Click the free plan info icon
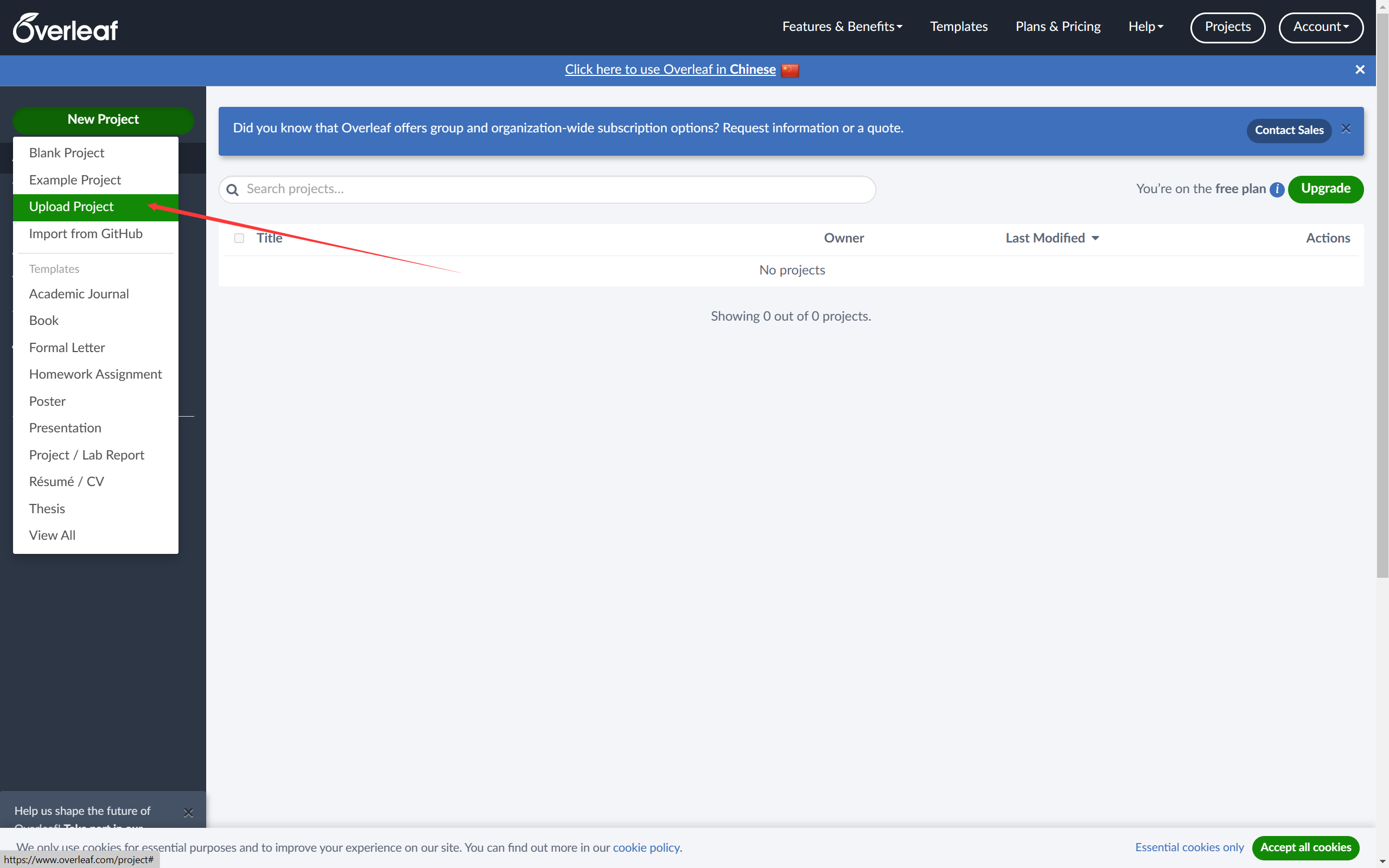1389x868 pixels. 1277,189
